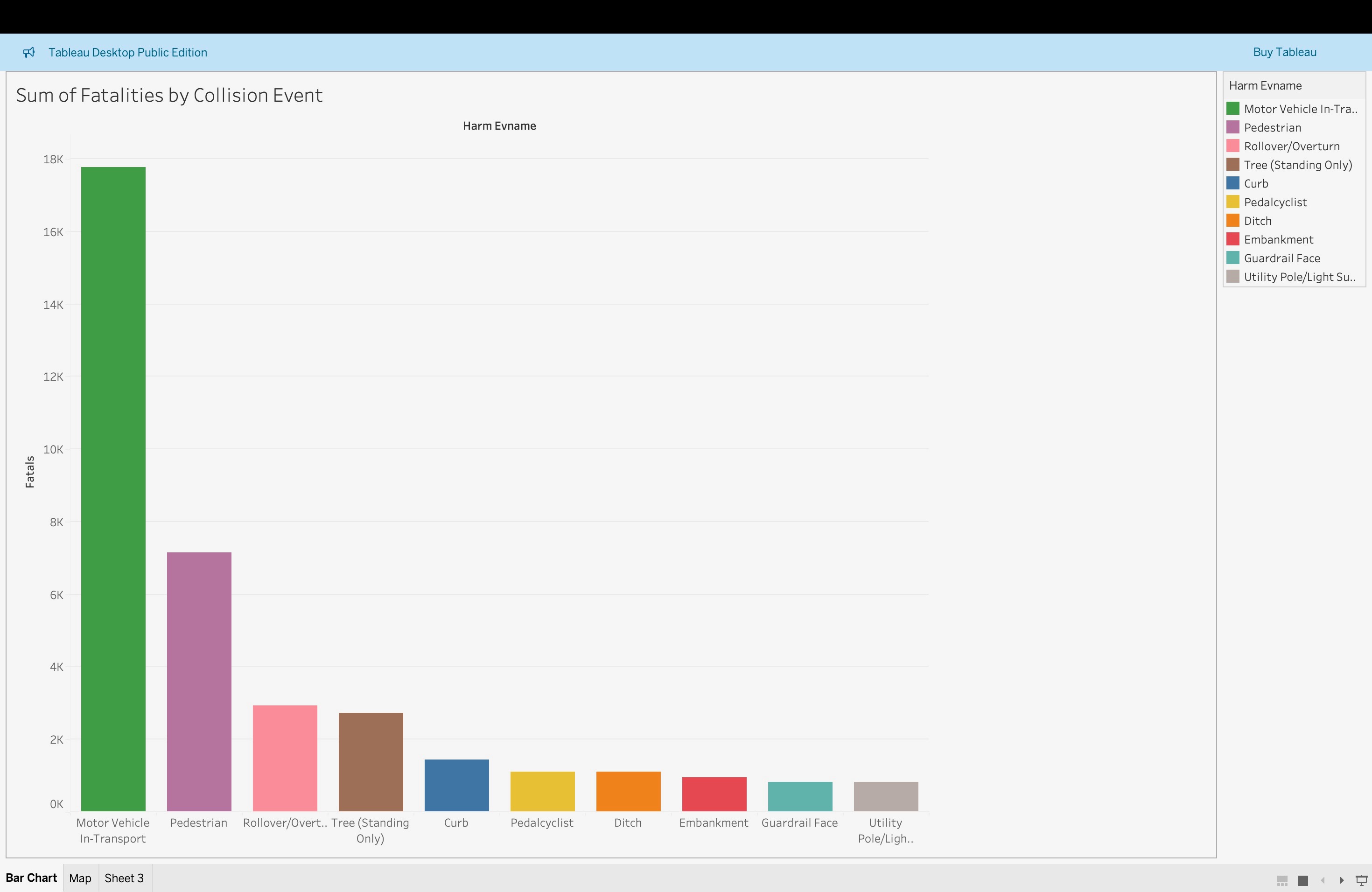Click the Rollover/Overt.. axis label

(285, 823)
